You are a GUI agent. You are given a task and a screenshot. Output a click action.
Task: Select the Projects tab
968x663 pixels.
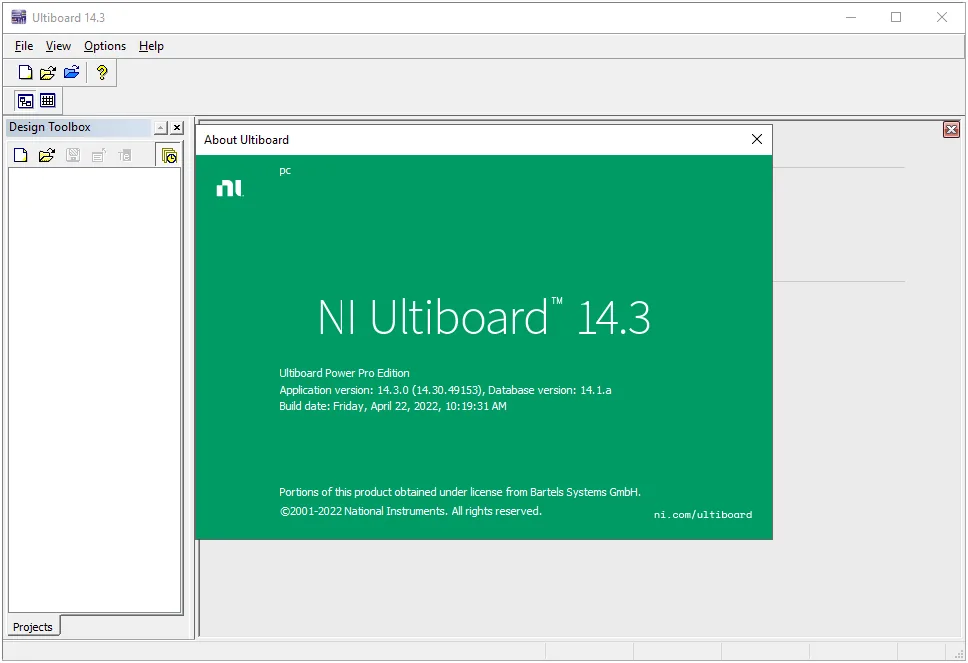(33, 627)
